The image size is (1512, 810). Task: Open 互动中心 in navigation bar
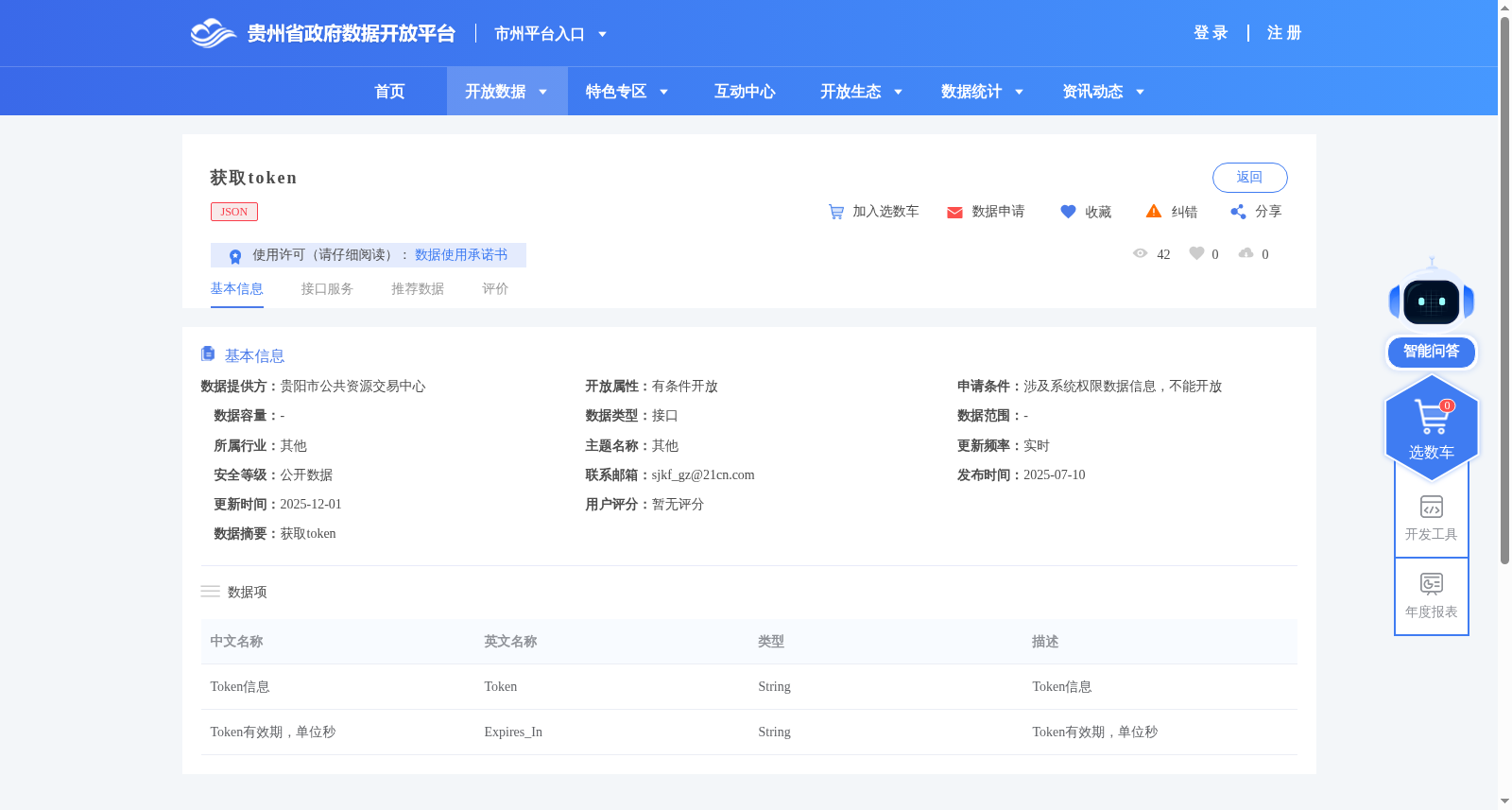745,92
